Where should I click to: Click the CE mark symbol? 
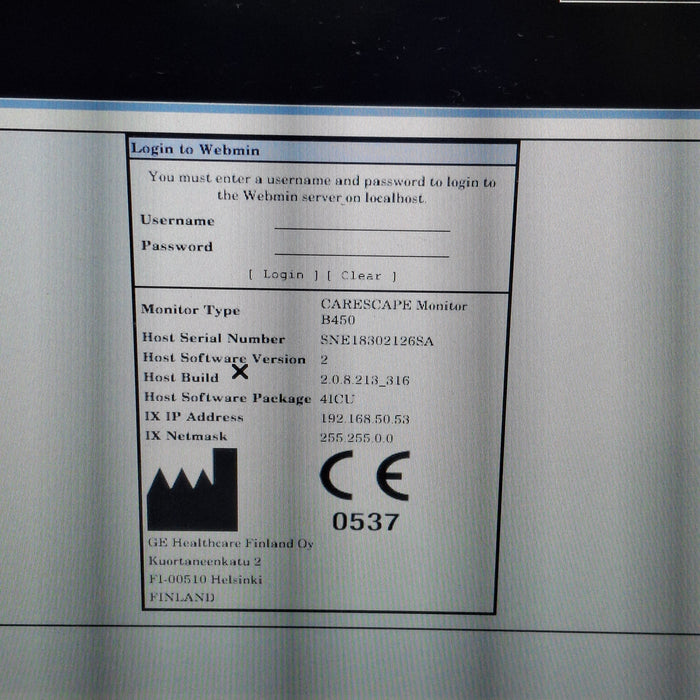point(364,475)
